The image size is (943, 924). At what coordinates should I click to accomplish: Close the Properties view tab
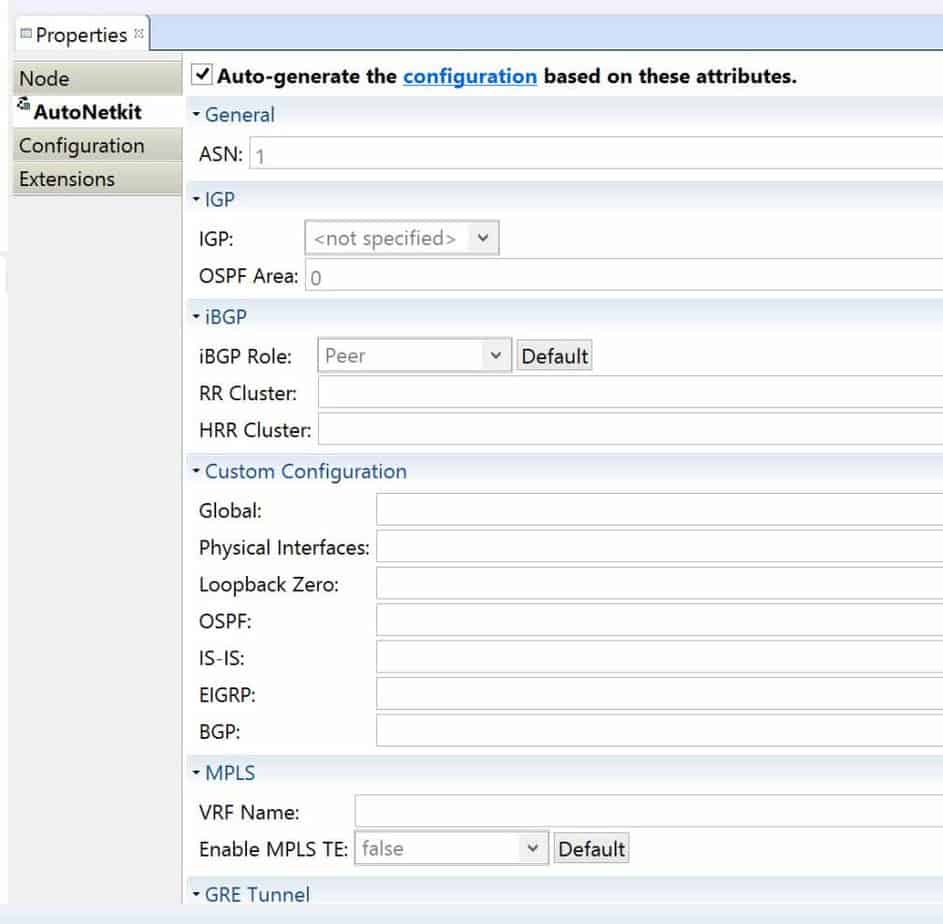click(x=139, y=34)
